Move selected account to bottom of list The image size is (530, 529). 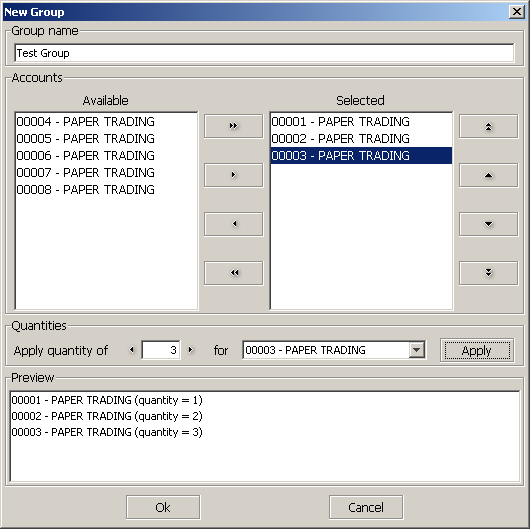tap(488, 273)
